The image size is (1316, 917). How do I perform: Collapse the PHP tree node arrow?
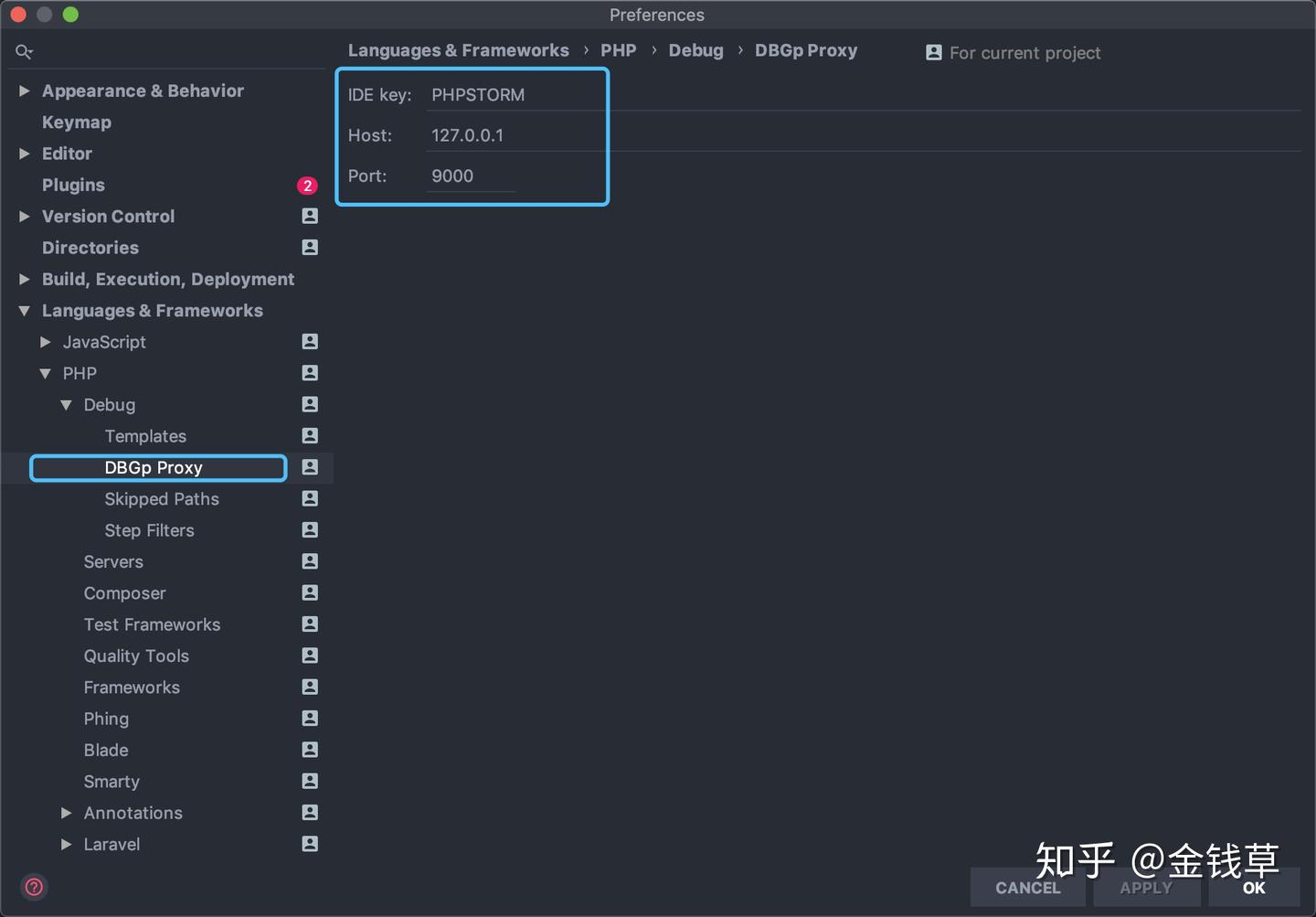coord(46,373)
